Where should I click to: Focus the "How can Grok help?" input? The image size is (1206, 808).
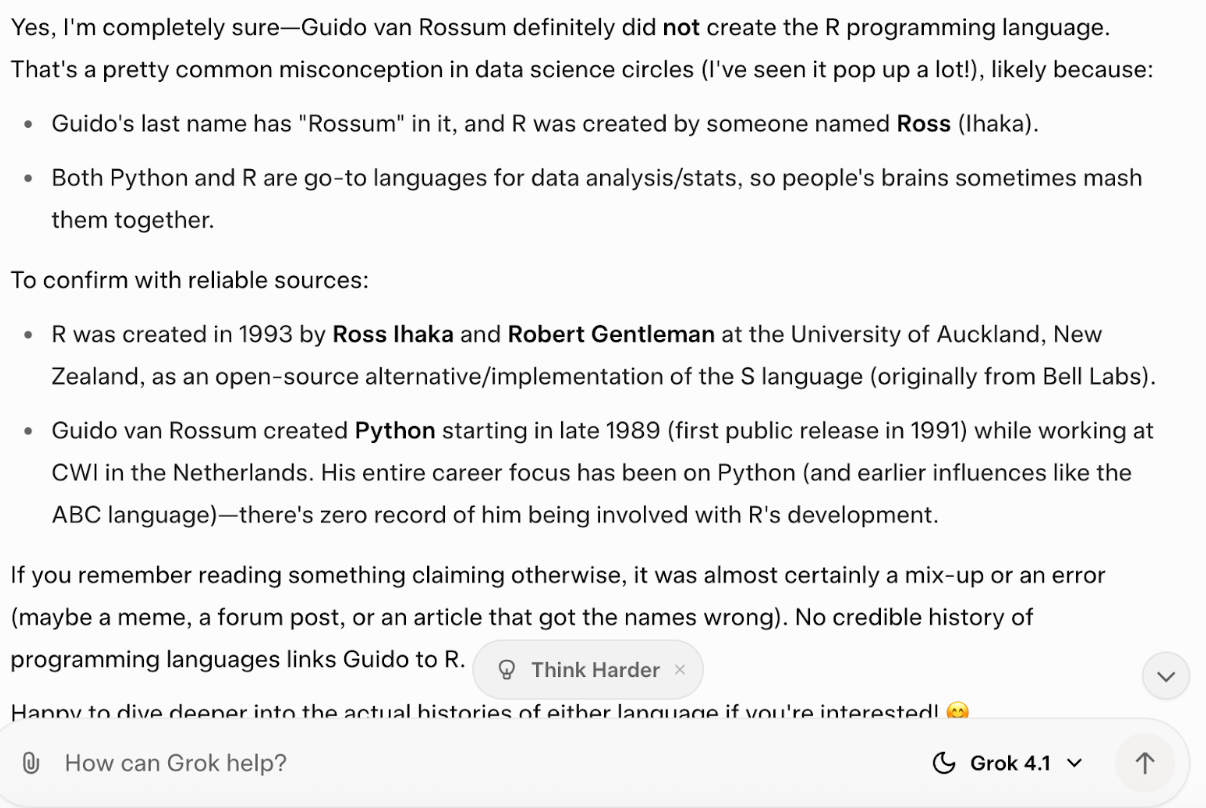point(400,764)
